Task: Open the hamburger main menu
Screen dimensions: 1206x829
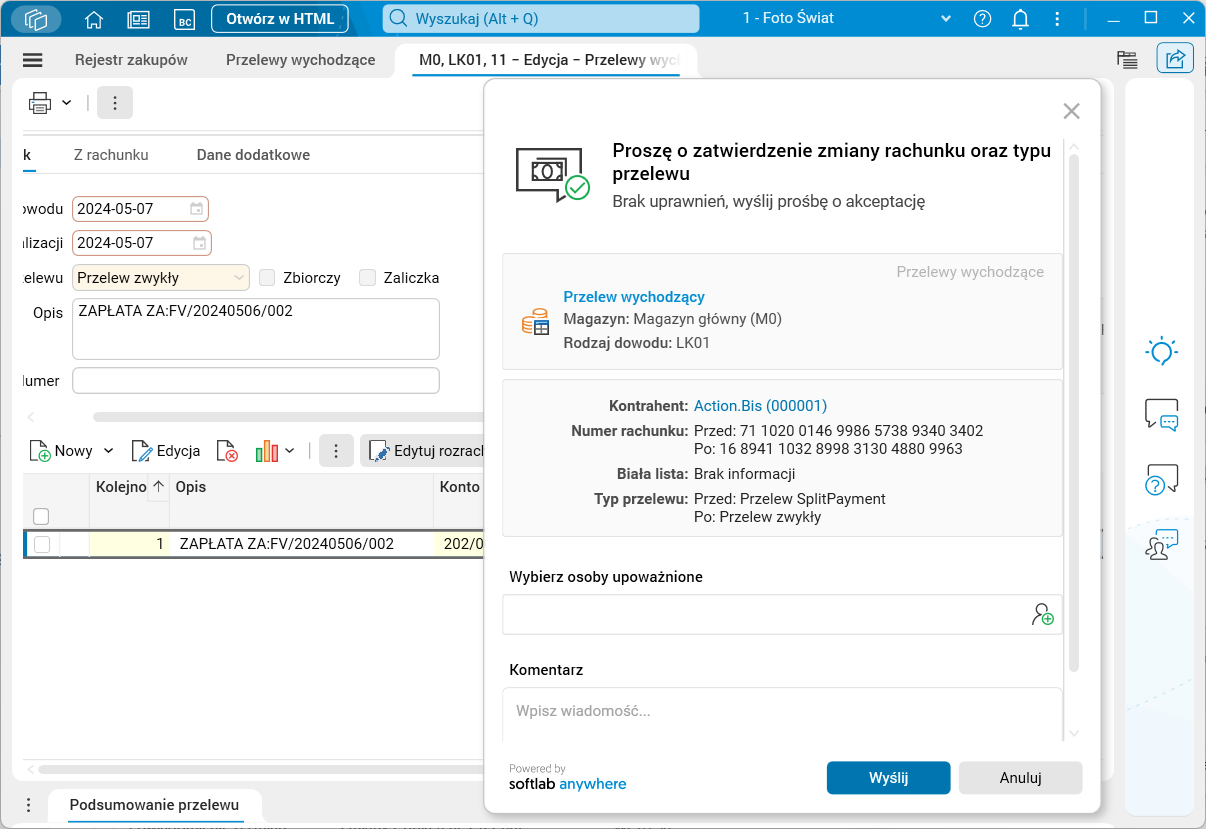Action: tap(33, 60)
